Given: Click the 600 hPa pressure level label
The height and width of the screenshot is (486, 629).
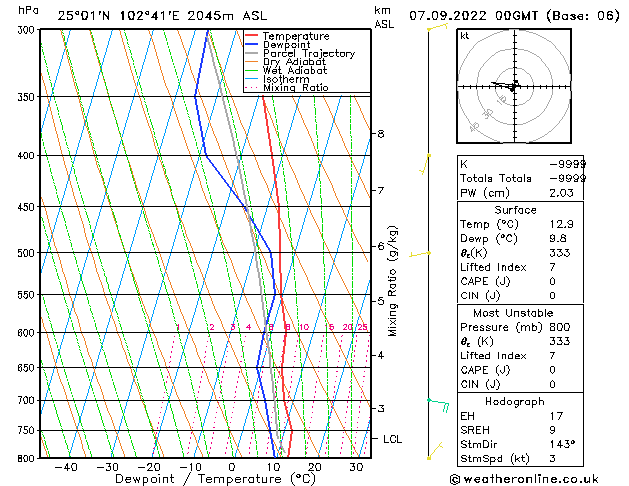Looking at the screenshot, I should tap(28, 333).
